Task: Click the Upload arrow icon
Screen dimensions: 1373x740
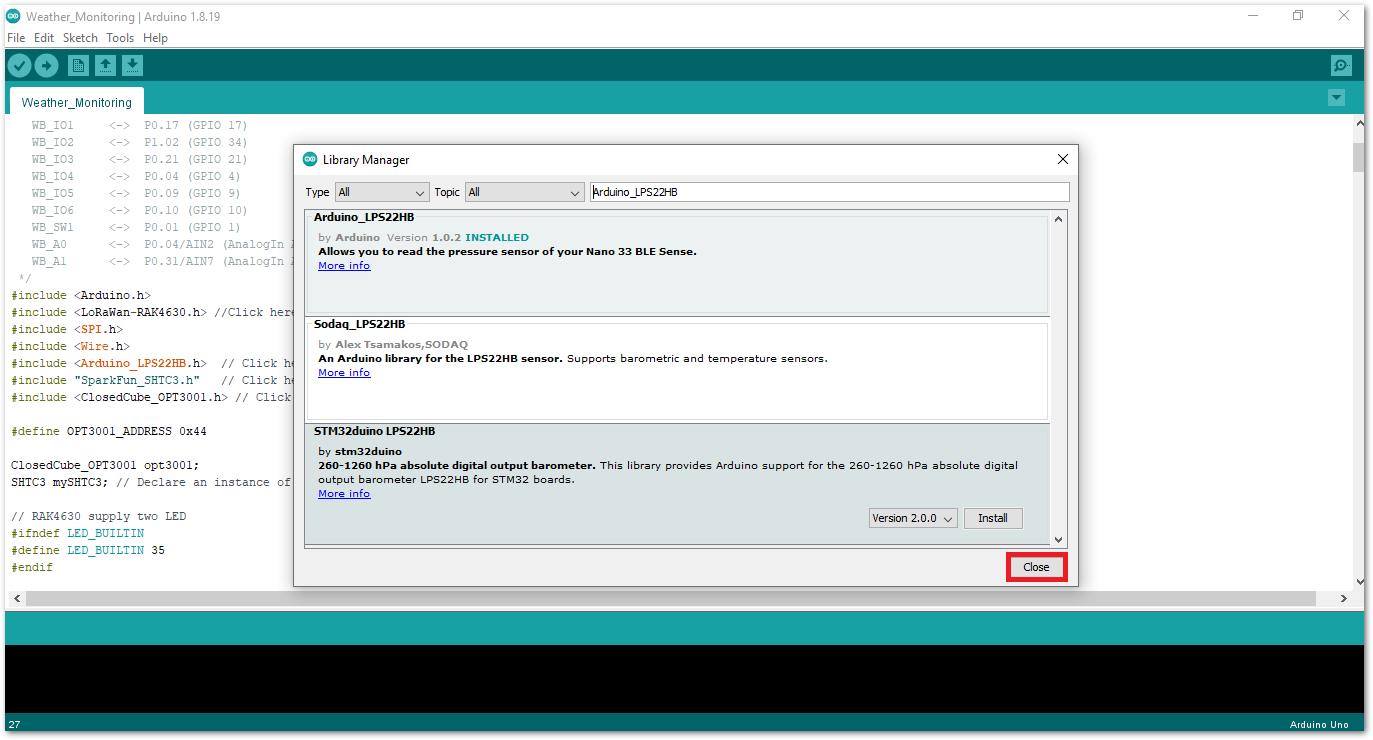Action: (47, 66)
